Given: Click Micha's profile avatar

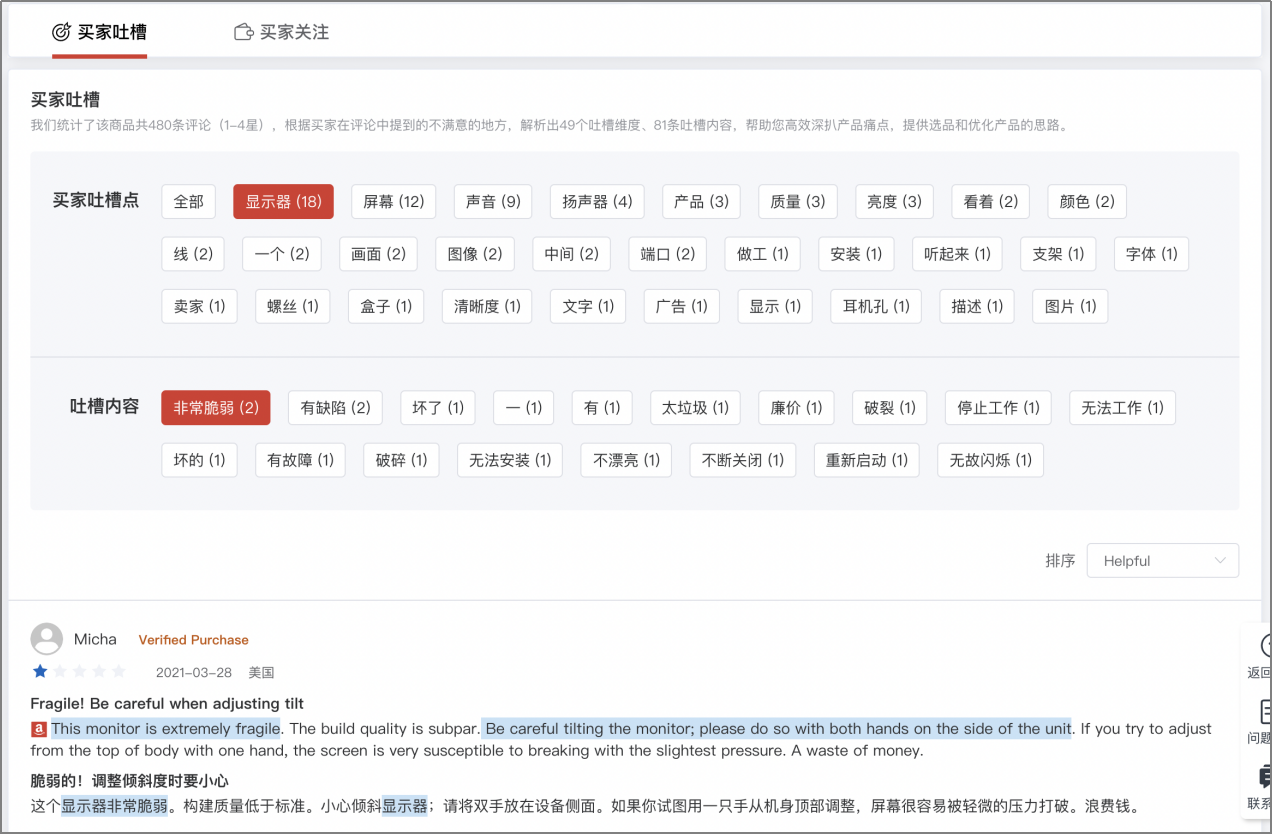Looking at the screenshot, I should tap(46, 639).
